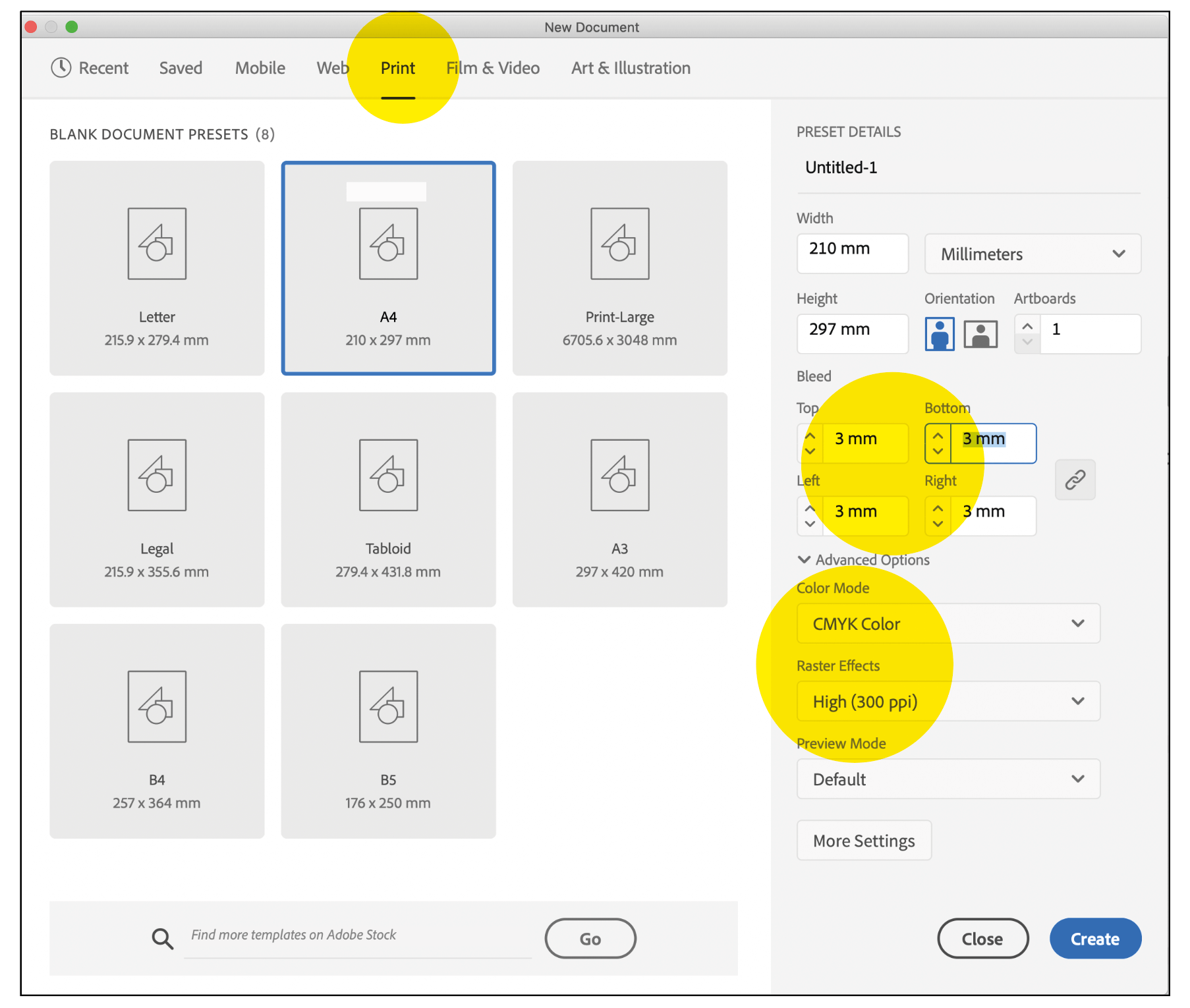The height and width of the screenshot is (1008, 1190).
Task: Open More Settings
Action: (863, 841)
